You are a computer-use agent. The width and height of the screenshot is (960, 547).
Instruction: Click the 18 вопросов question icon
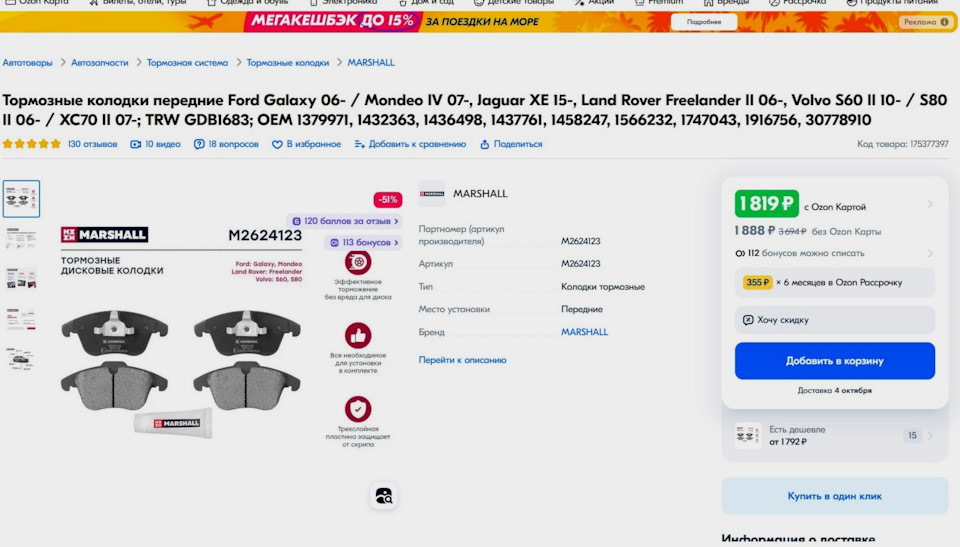(x=199, y=145)
